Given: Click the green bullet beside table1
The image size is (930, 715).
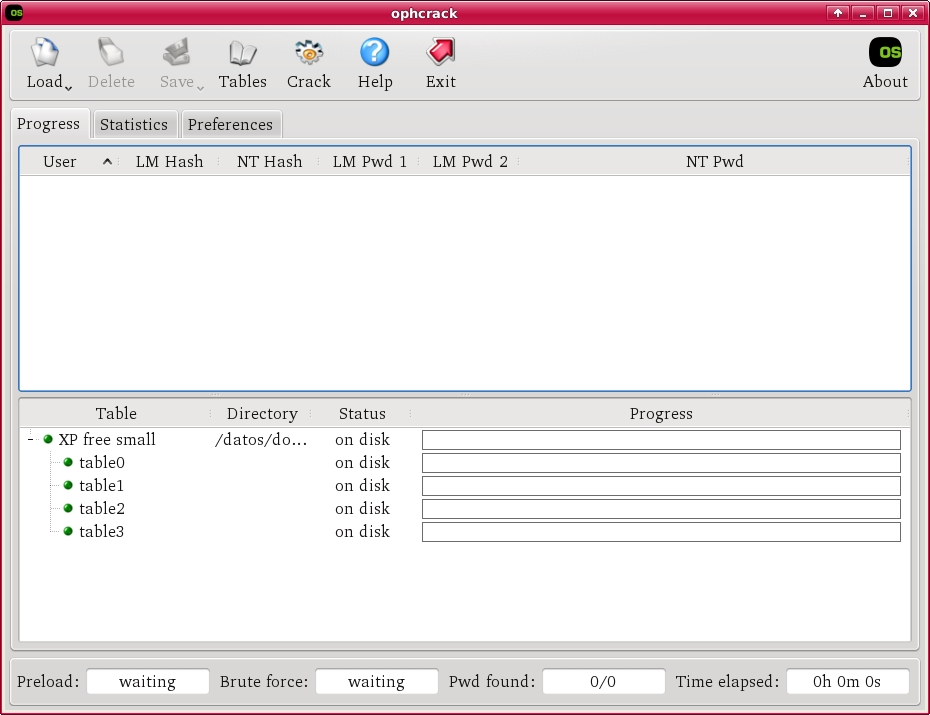Looking at the screenshot, I should pos(68,486).
